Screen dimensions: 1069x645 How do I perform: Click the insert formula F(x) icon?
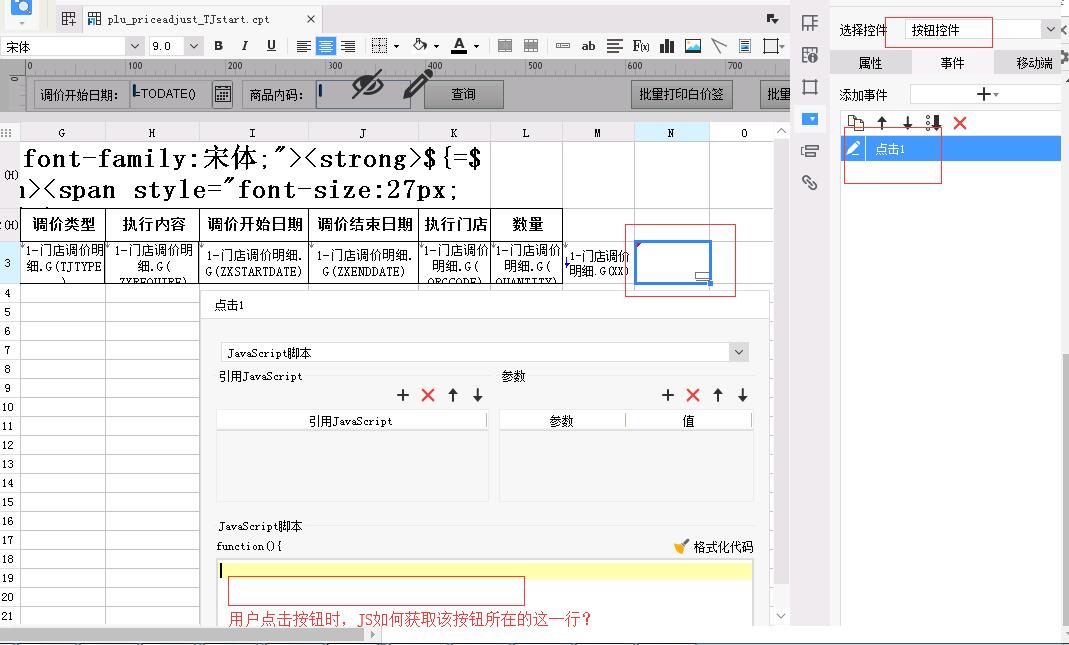click(x=641, y=46)
